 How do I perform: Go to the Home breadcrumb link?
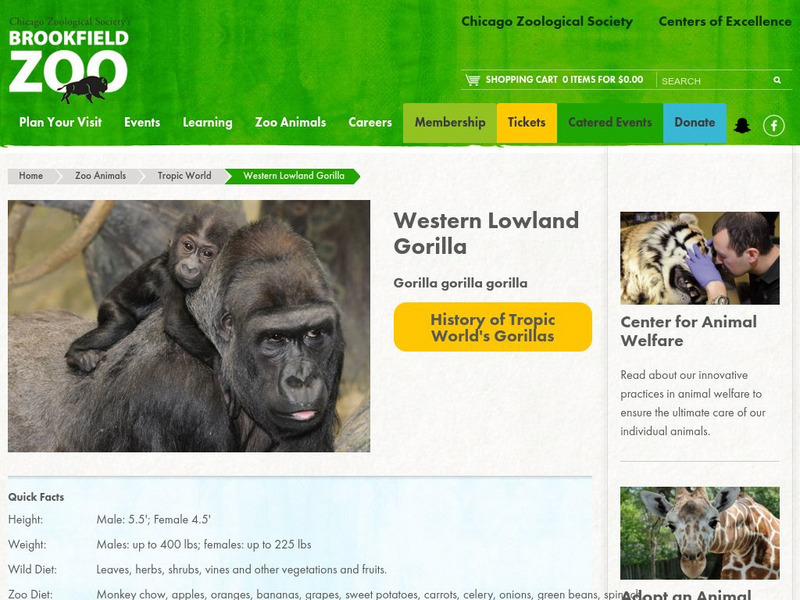tap(31, 176)
